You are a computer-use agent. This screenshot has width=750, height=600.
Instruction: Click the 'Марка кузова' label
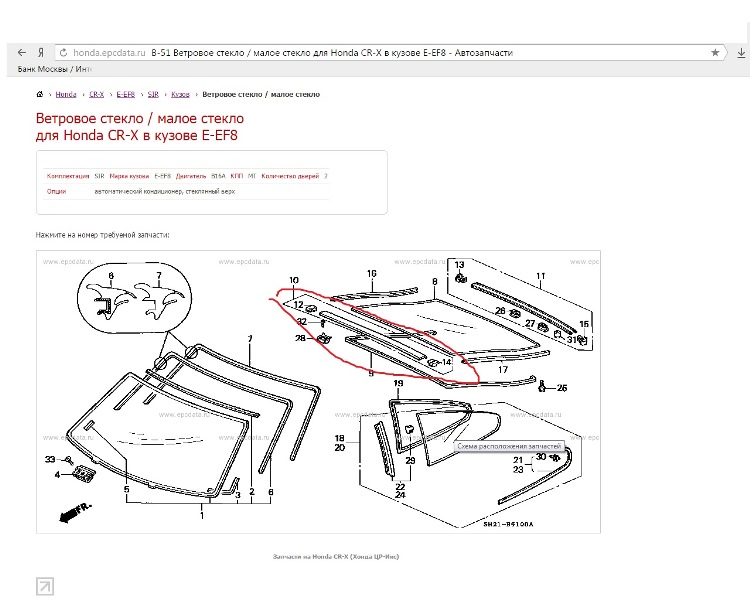(129, 176)
